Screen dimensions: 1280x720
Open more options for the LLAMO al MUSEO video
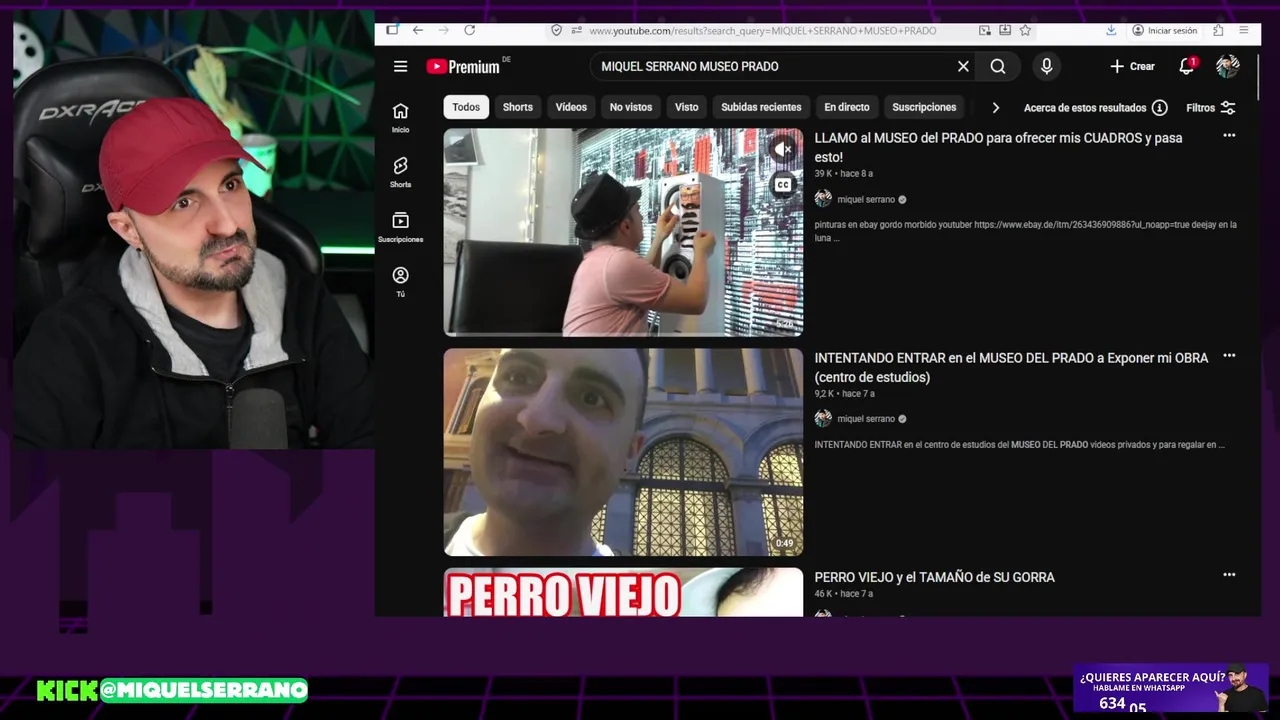coord(1229,135)
